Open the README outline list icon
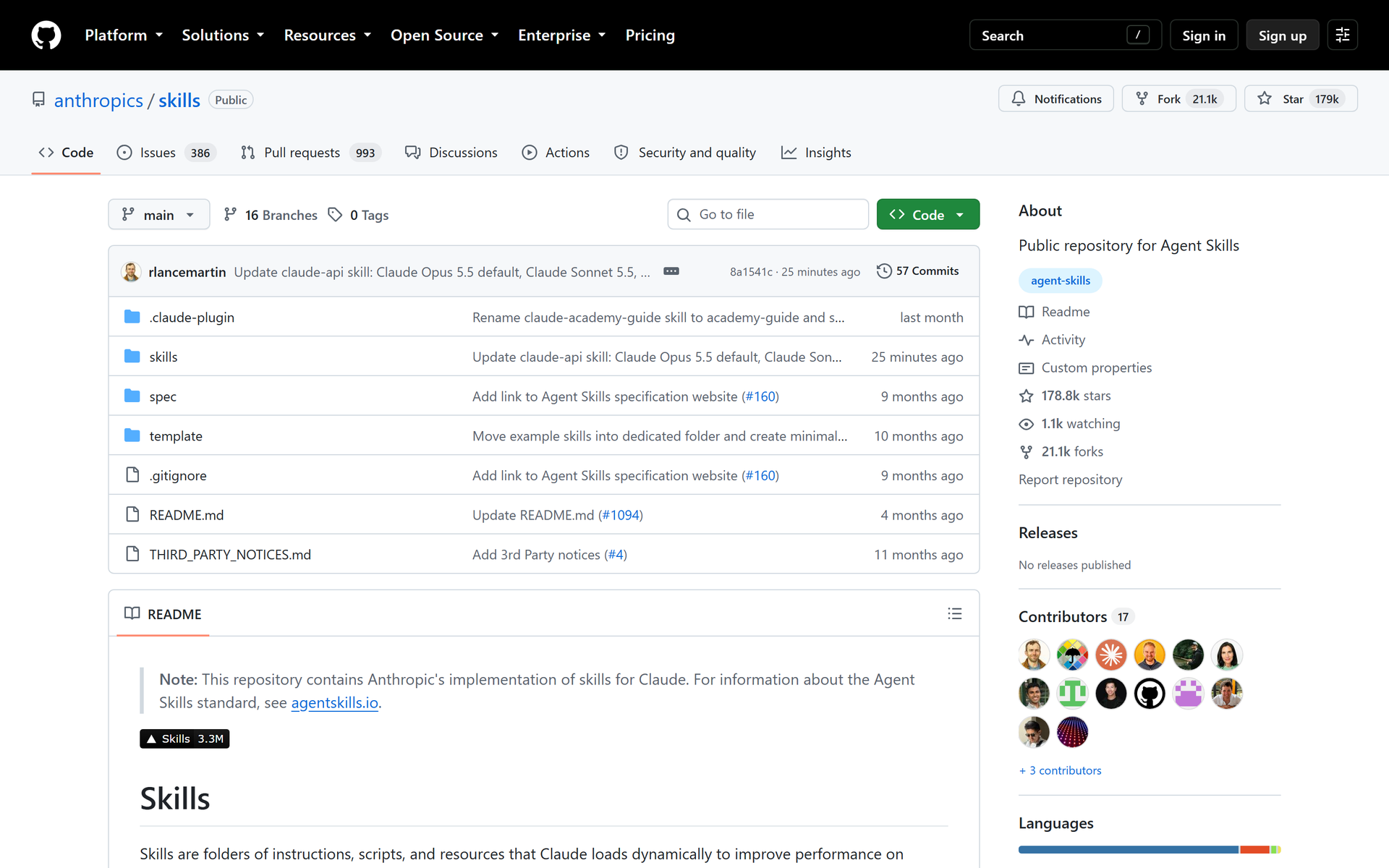The image size is (1389, 868). [955, 613]
